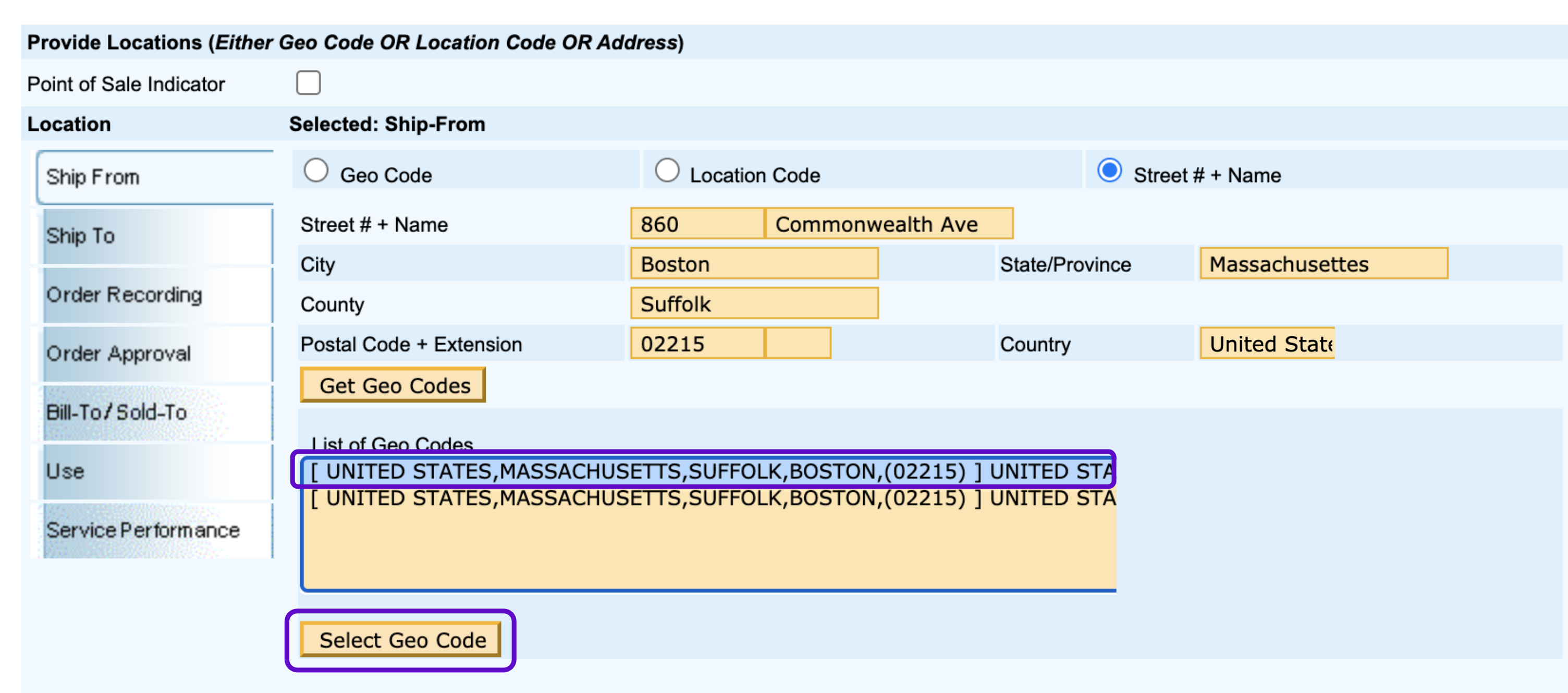The width and height of the screenshot is (1568, 693).
Task: Focus the Commonwealth Ave street name field
Action: pos(888,224)
